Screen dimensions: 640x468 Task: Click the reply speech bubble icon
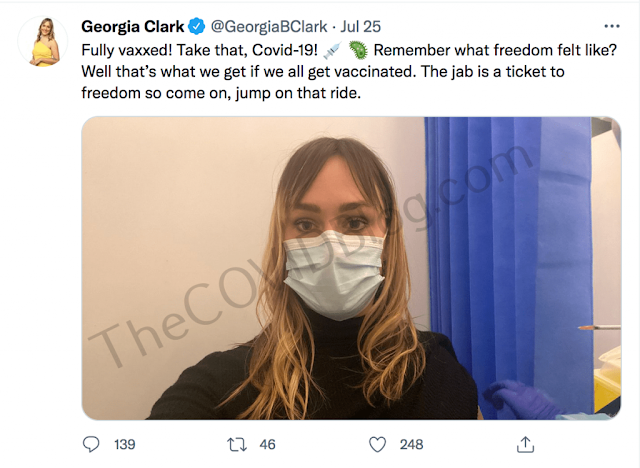[x=91, y=444]
